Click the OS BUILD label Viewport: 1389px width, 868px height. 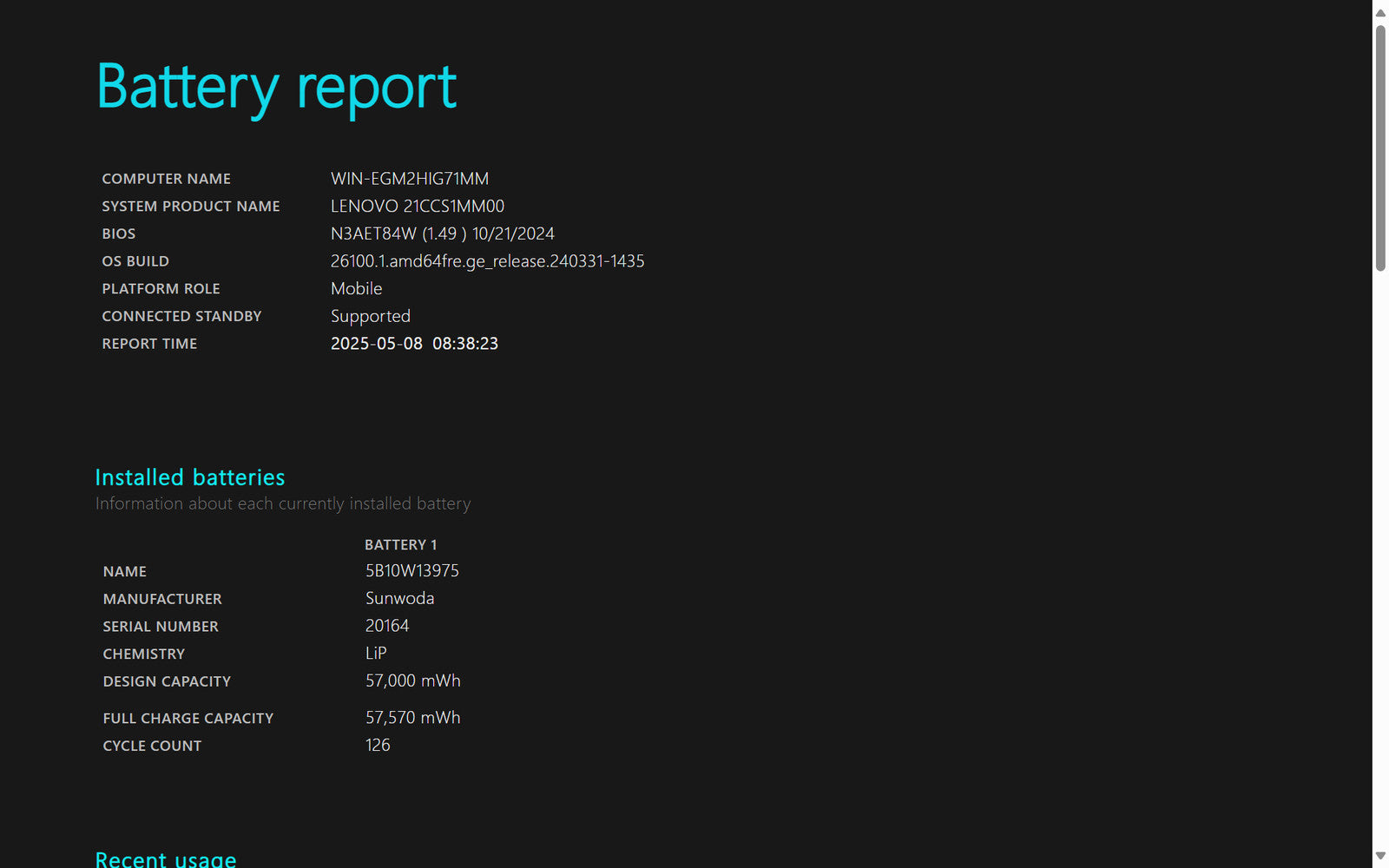[135, 261]
